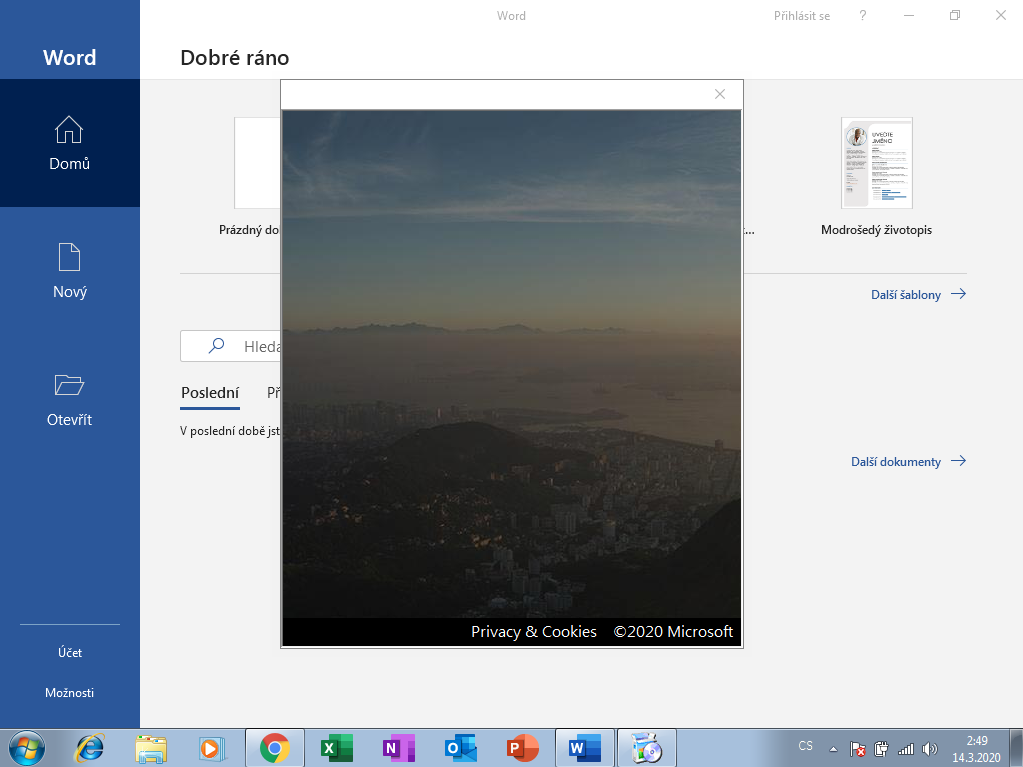Viewport: 1023px width, 767px height.
Task: Switch to the Poslední tab
Action: point(210,393)
